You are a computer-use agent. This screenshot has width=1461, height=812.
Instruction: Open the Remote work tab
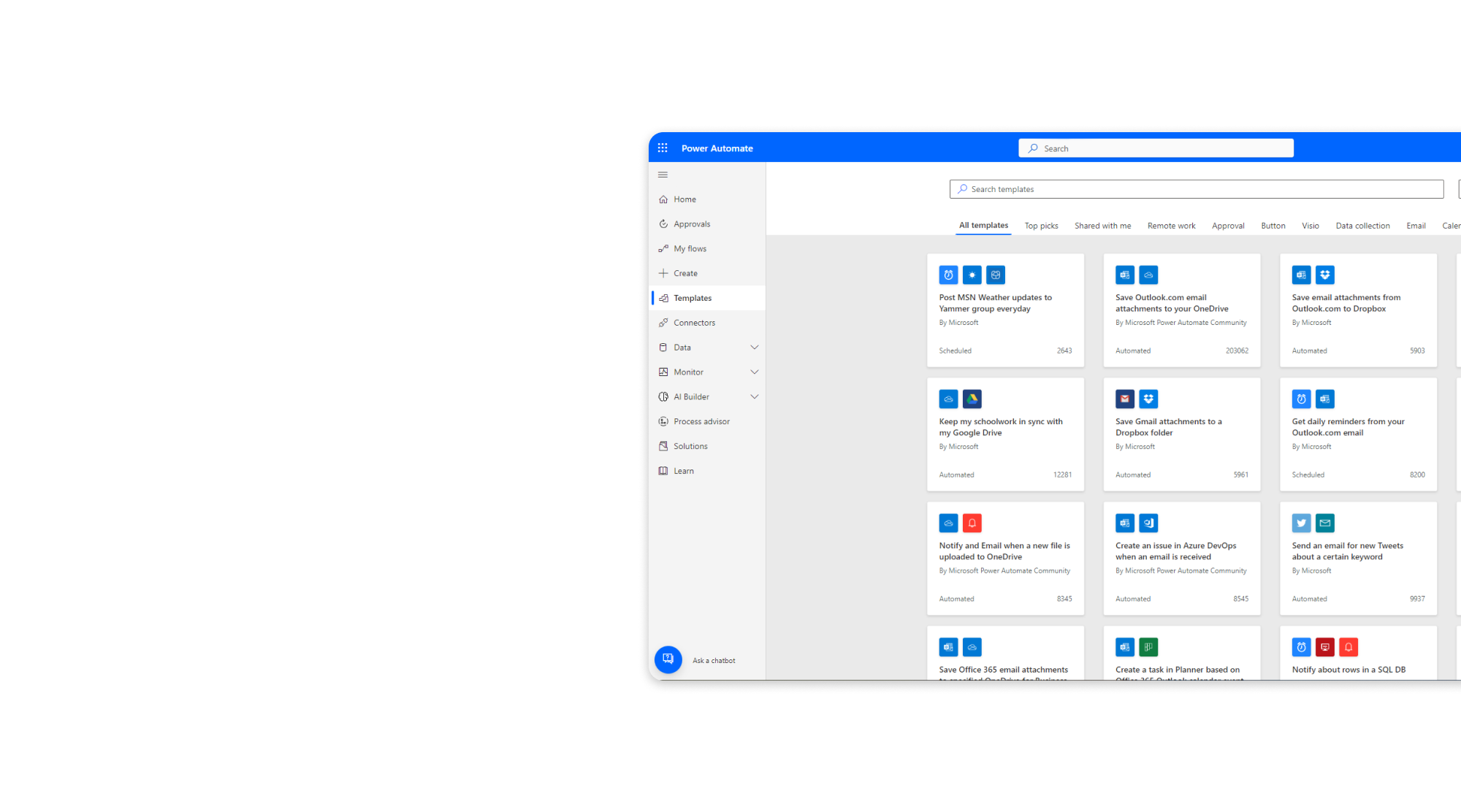point(1172,226)
